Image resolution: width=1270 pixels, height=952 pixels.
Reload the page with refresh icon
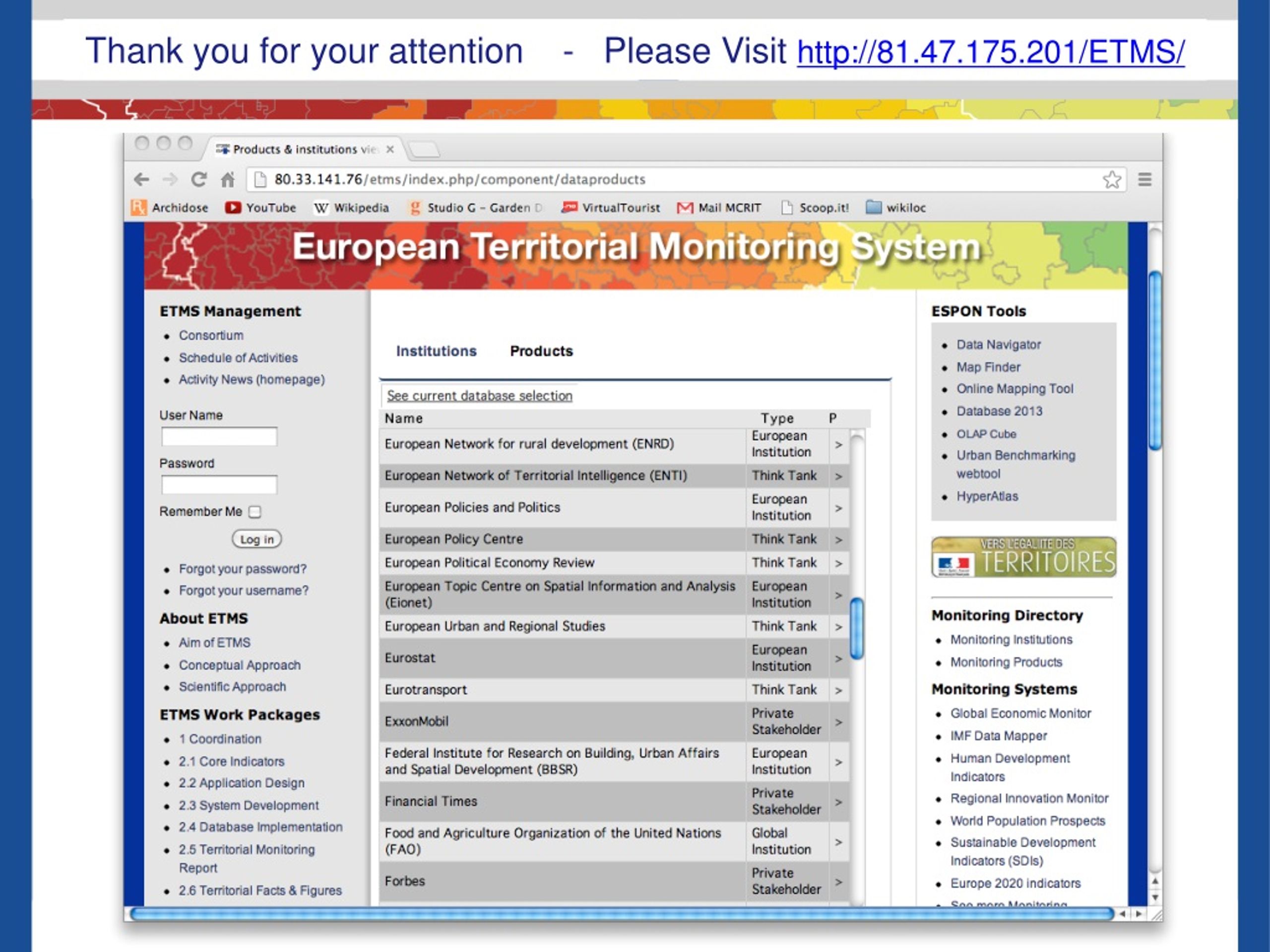[198, 179]
